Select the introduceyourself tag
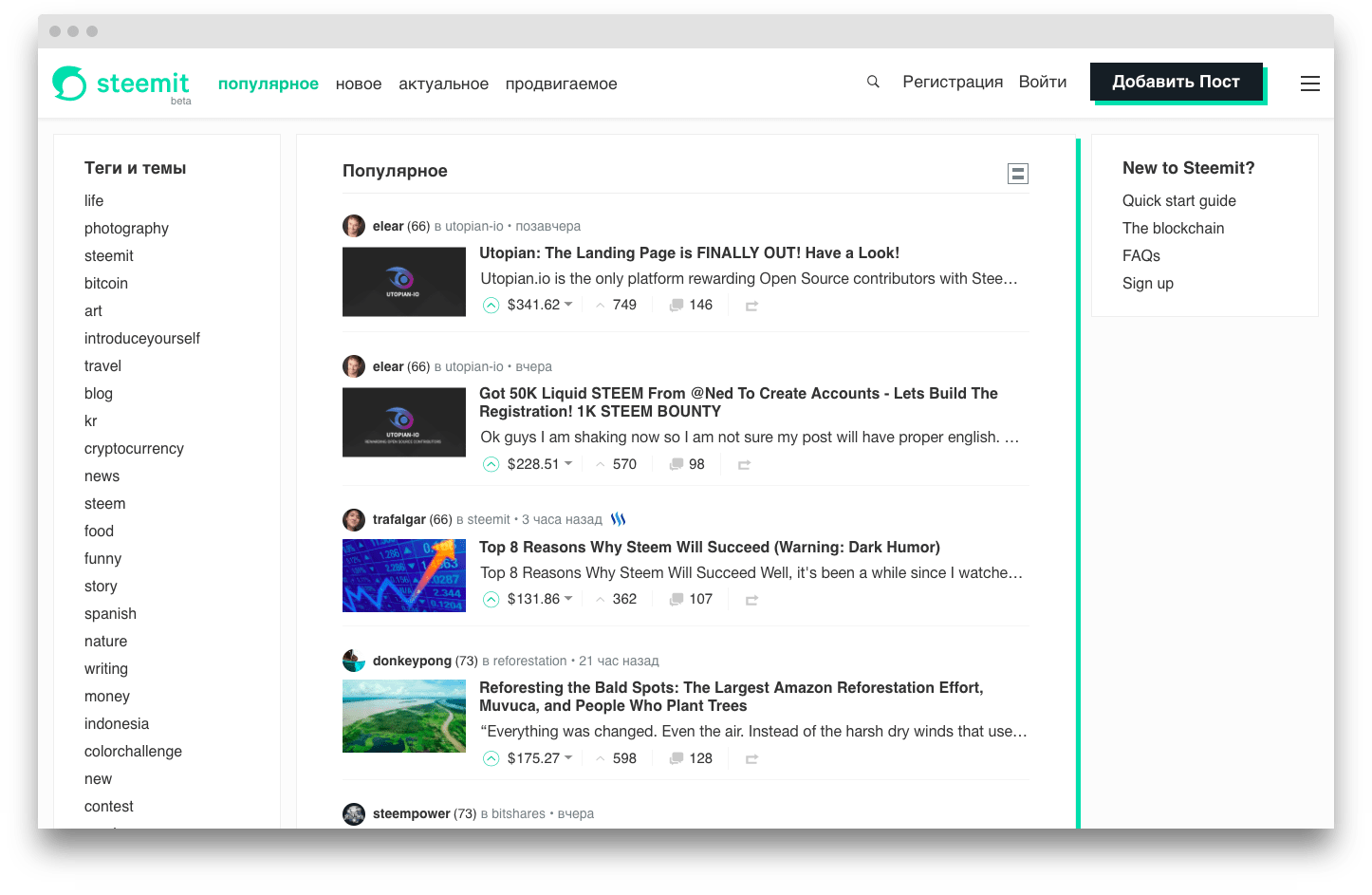The height and width of the screenshot is (895, 1372). [142, 338]
